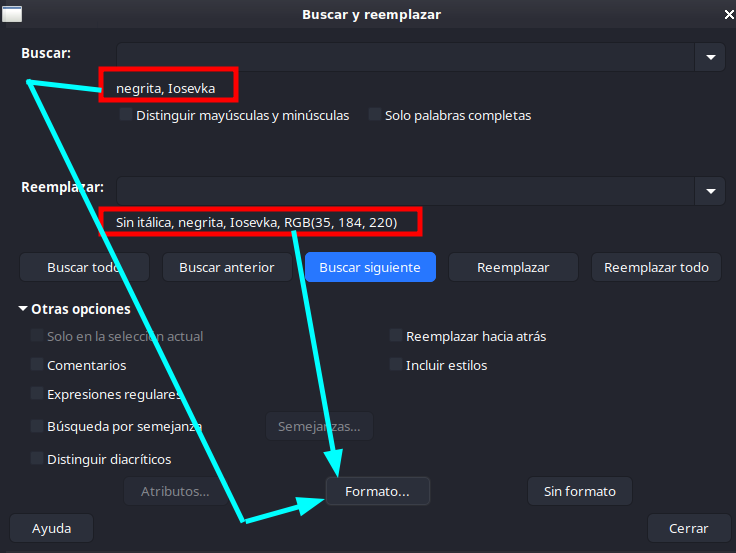Enable Reemplazar hacia atrás
This screenshot has width=736, height=553.
[396, 336]
